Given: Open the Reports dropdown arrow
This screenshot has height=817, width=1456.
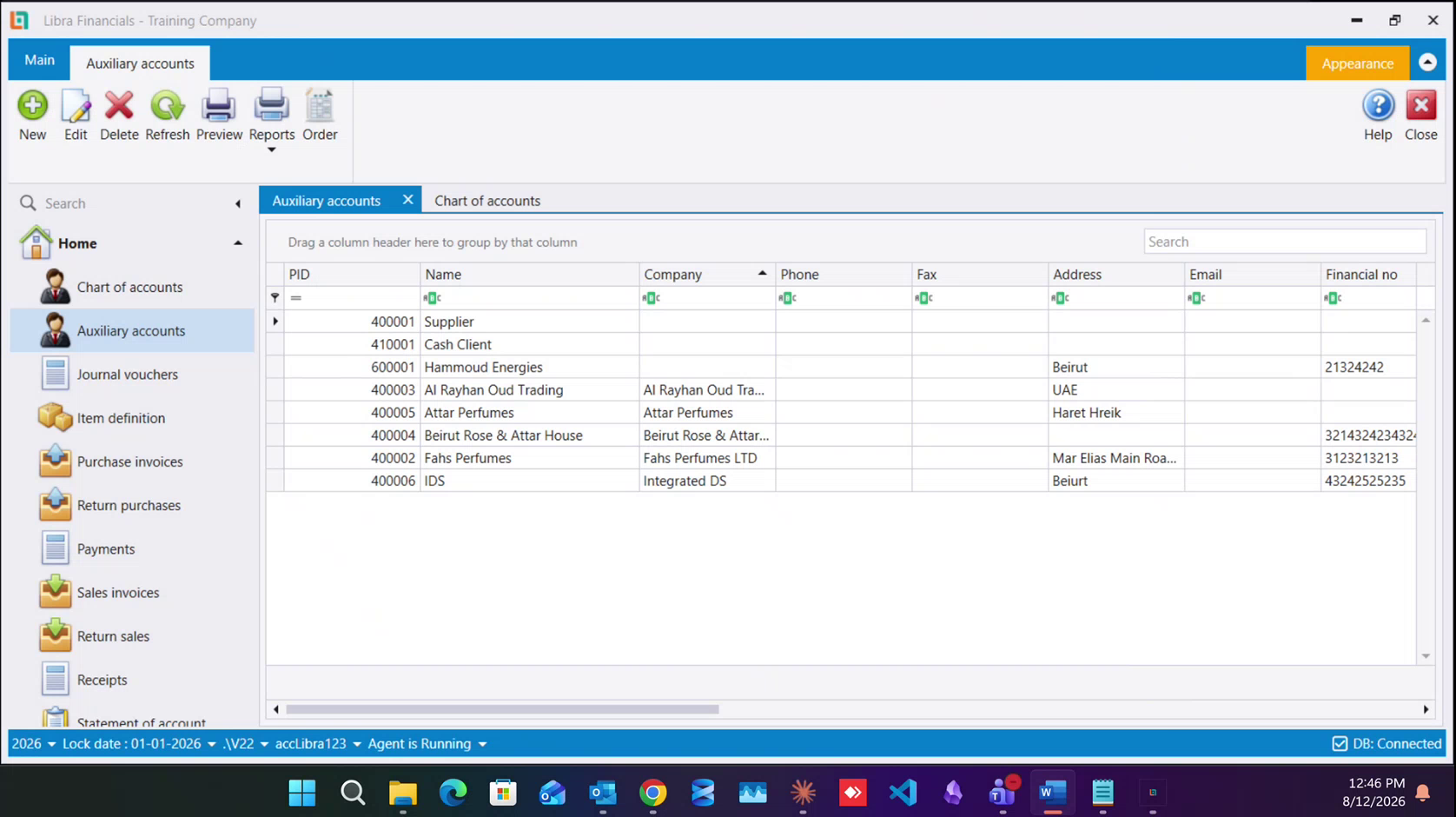Looking at the screenshot, I should 271,150.
